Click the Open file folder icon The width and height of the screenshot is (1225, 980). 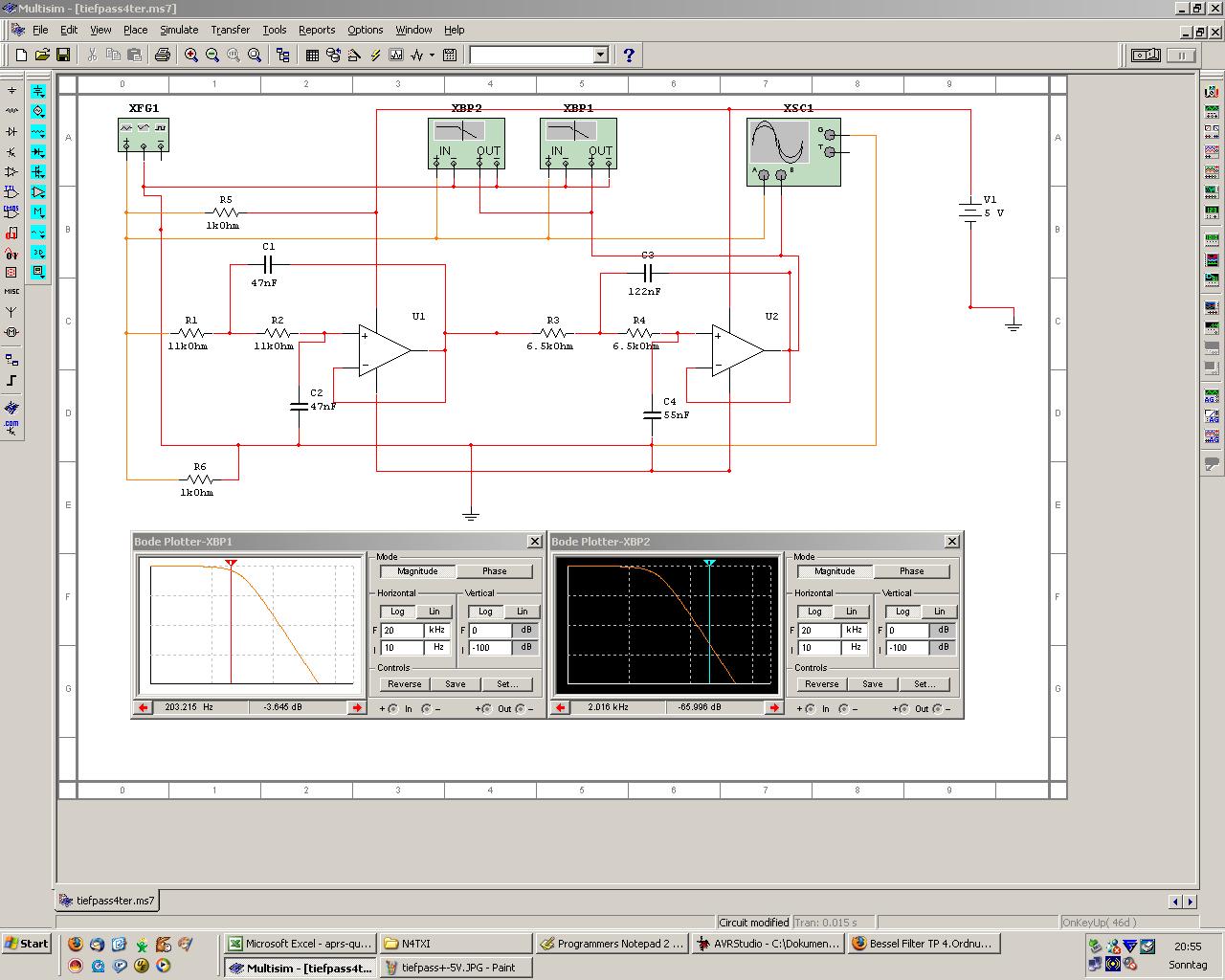coord(42,56)
